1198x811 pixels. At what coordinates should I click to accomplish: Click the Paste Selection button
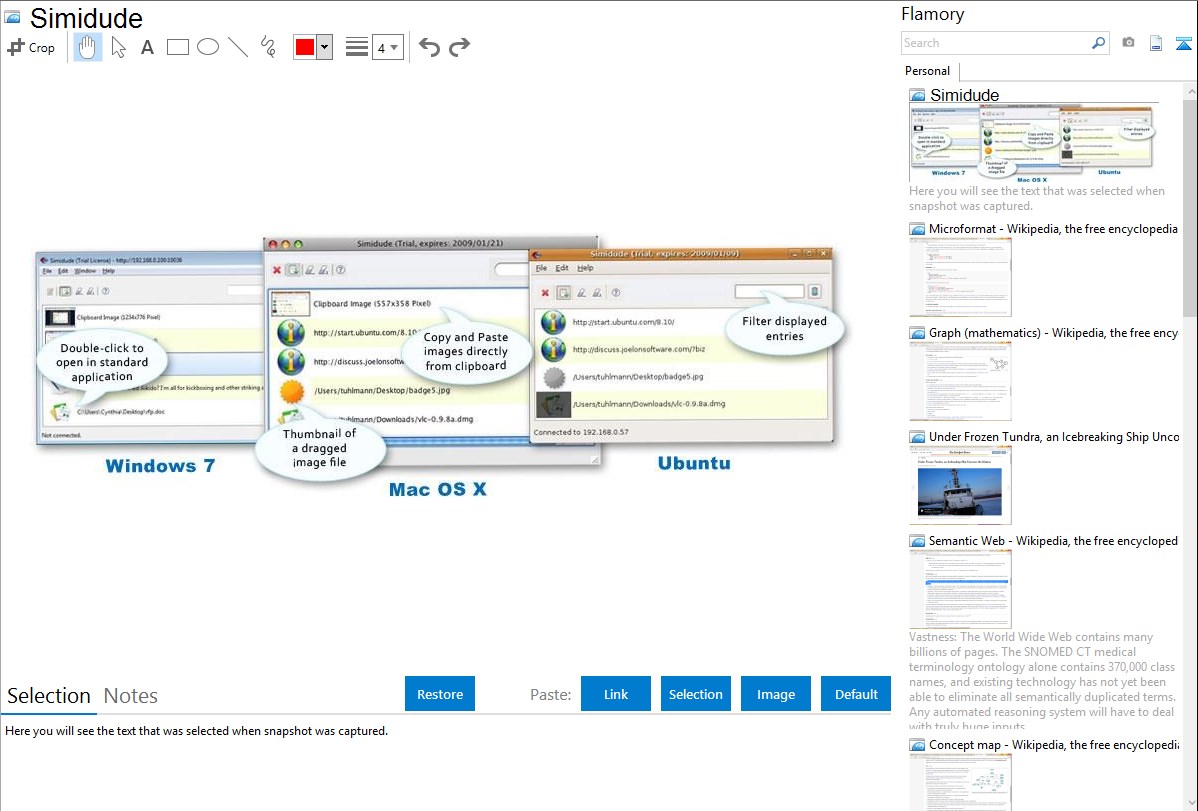pyautogui.click(x=695, y=694)
